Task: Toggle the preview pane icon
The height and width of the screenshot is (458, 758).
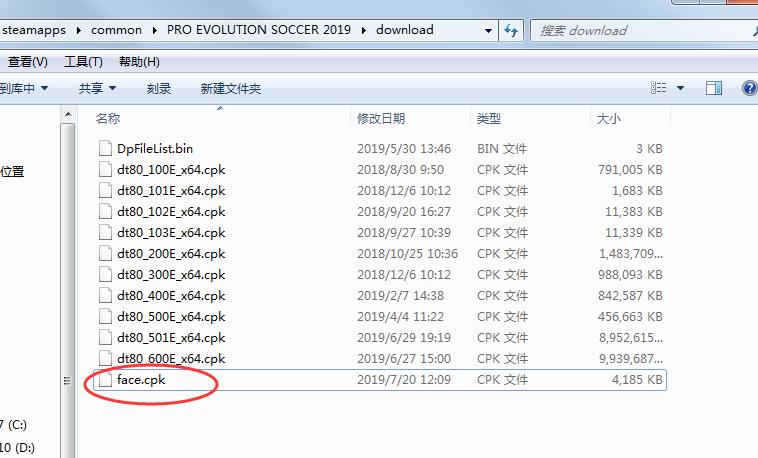Action: tap(714, 88)
